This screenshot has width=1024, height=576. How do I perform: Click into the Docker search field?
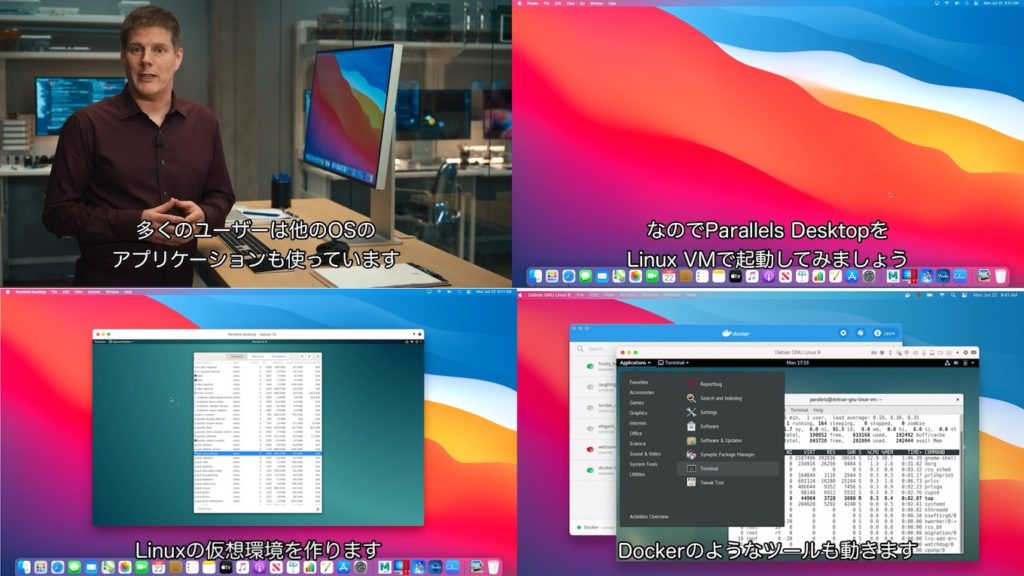[601, 349]
